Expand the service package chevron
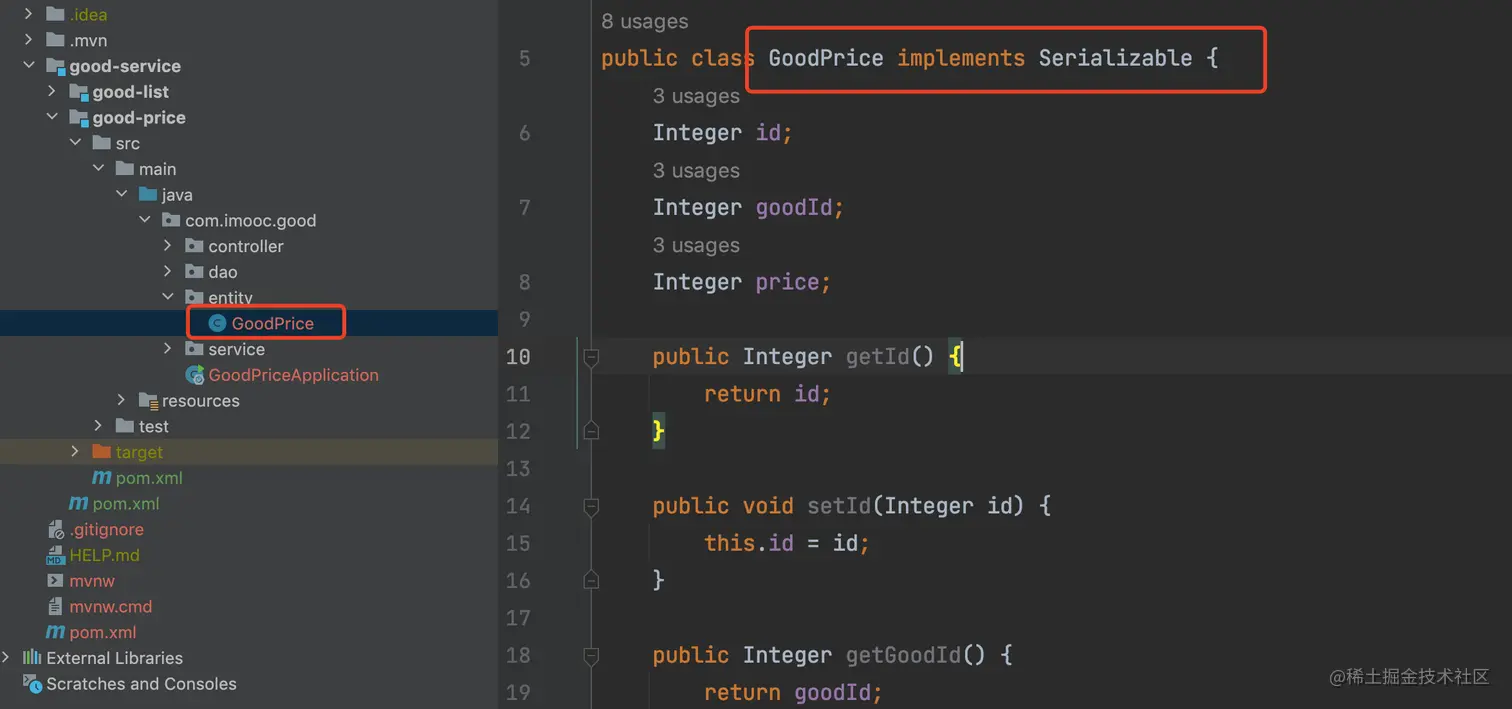 (x=168, y=349)
